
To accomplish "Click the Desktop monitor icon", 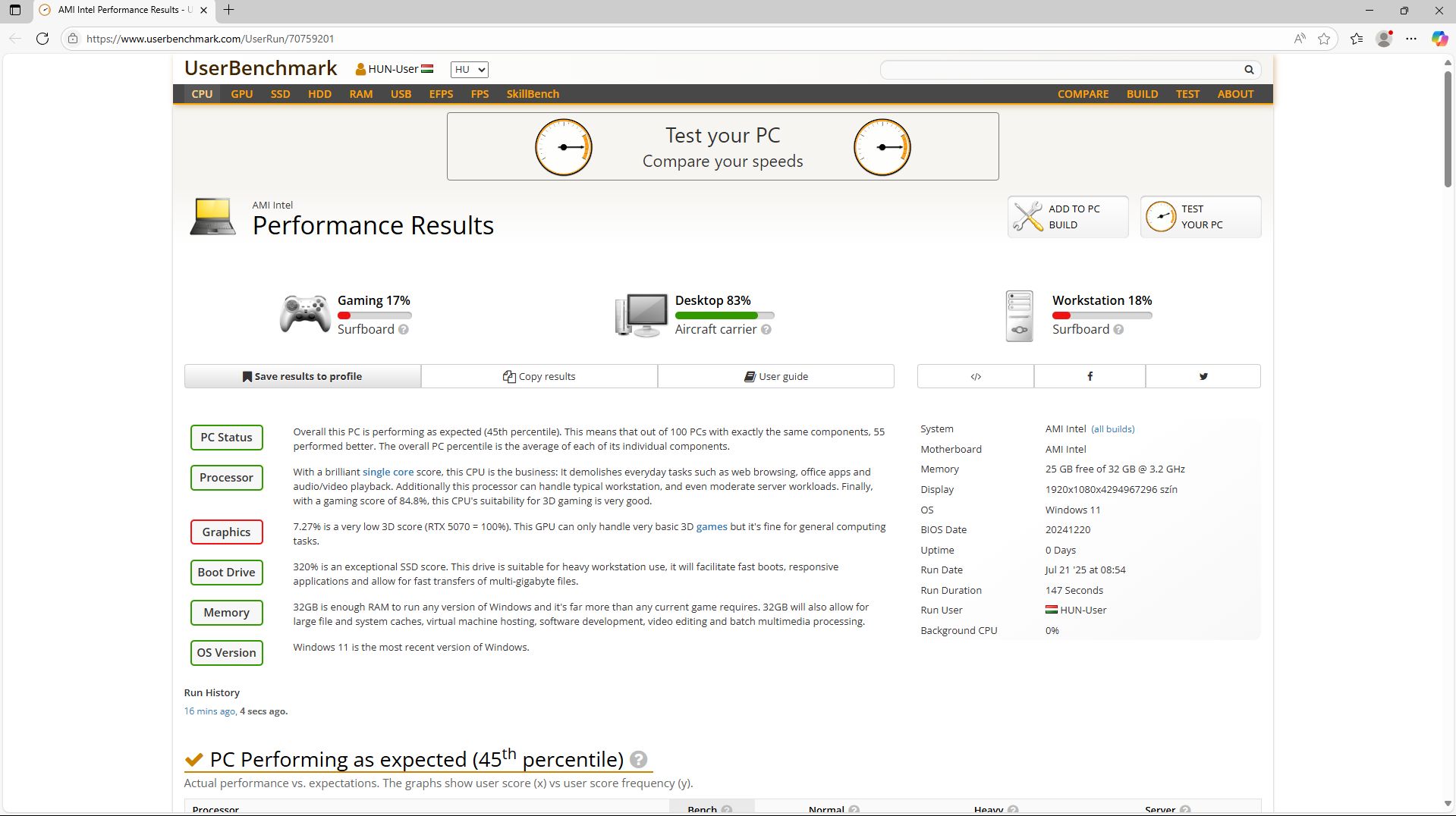I will coord(642,315).
